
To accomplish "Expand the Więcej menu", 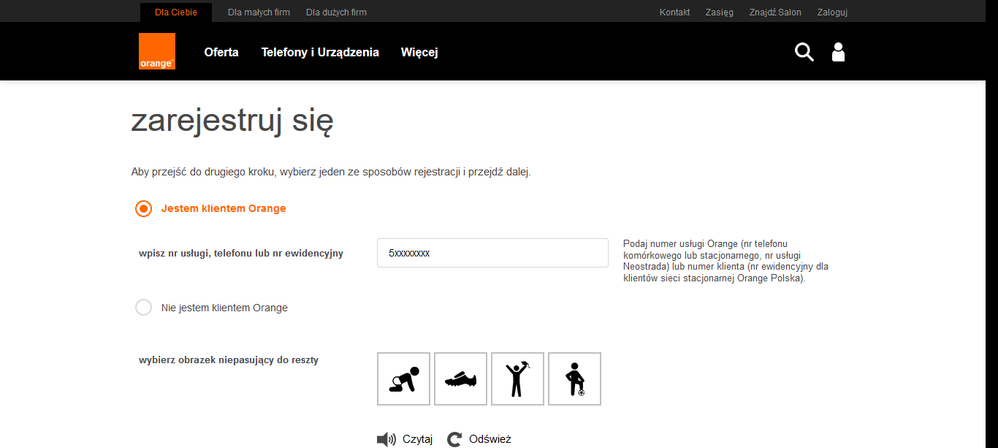I will [x=419, y=52].
